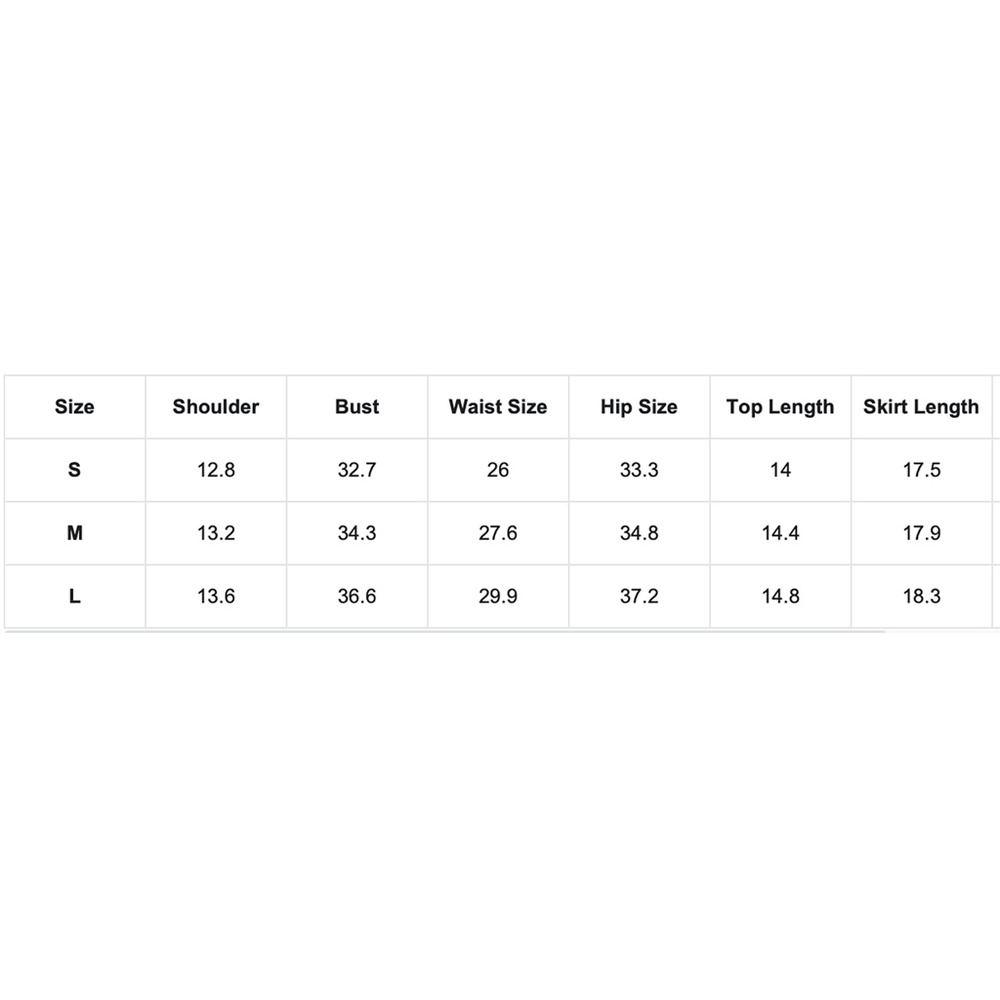This screenshot has width=1000, height=1000.
Task: Click the Top Length column header
Action: (x=780, y=407)
